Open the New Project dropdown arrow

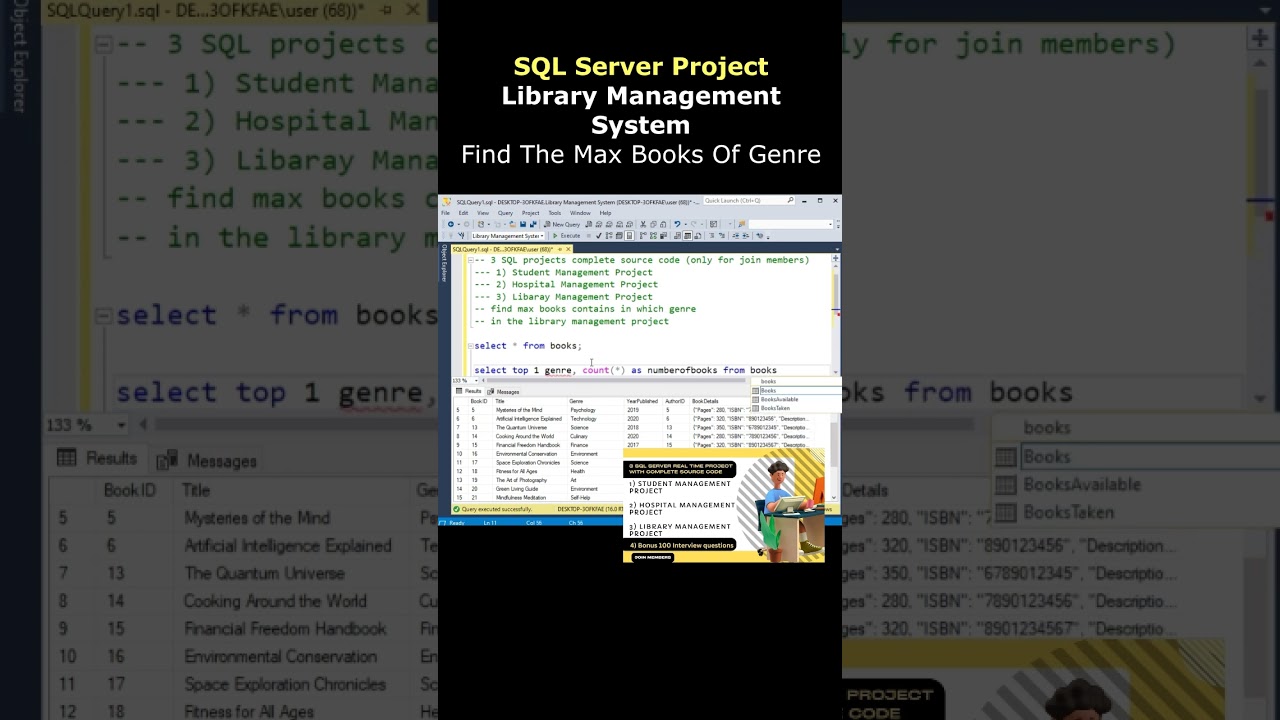click(x=488, y=224)
